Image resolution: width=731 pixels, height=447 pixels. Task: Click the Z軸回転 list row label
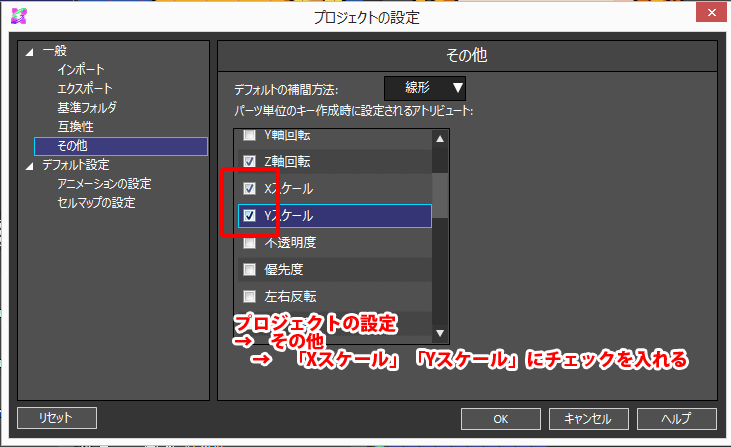click(287, 162)
